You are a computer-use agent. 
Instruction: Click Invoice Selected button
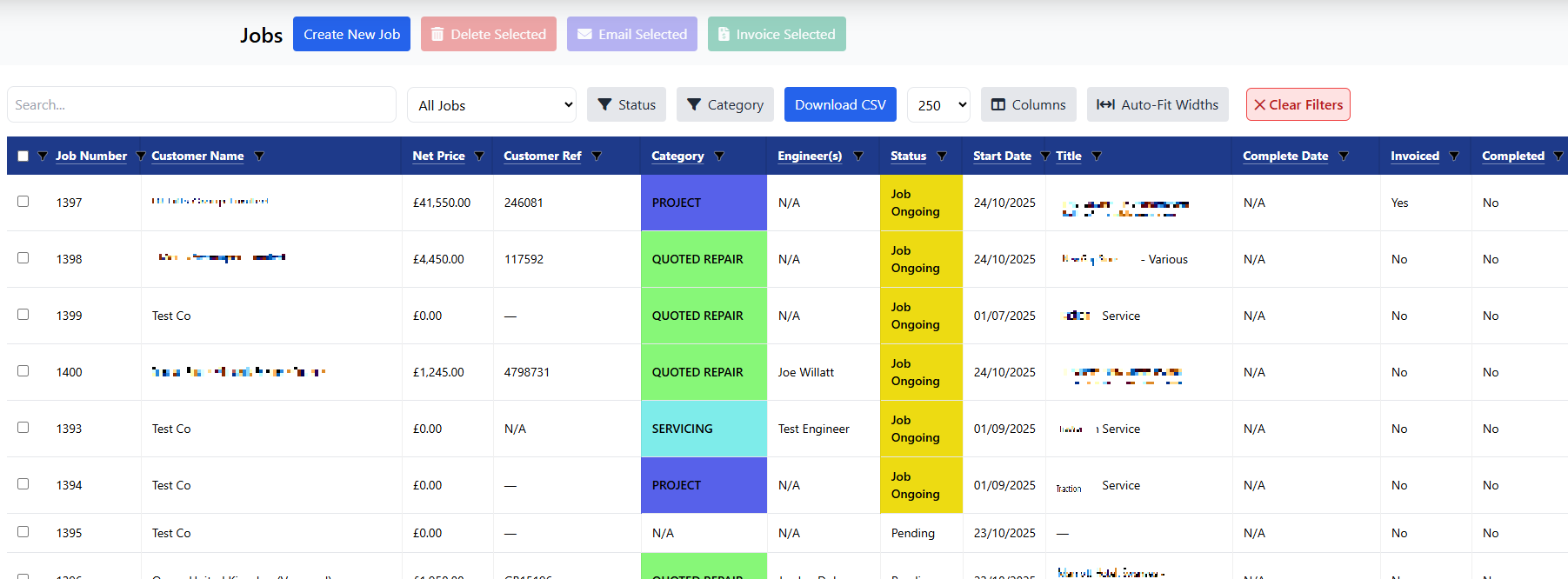(777, 34)
